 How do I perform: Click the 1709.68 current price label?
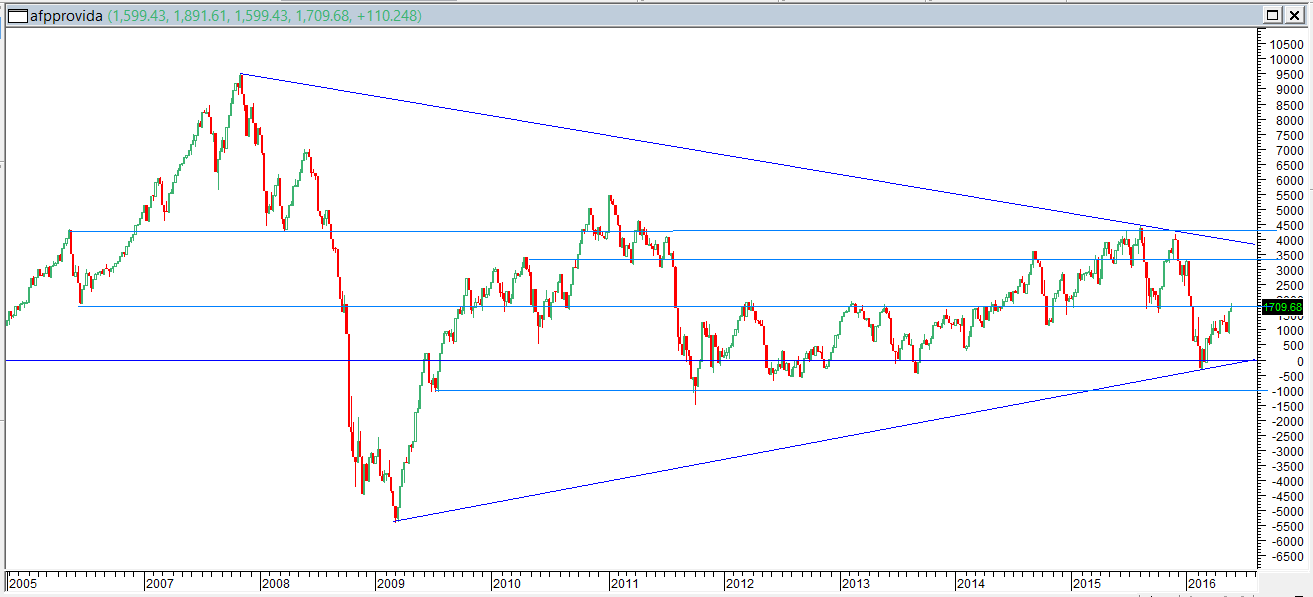coord(1281,307)
